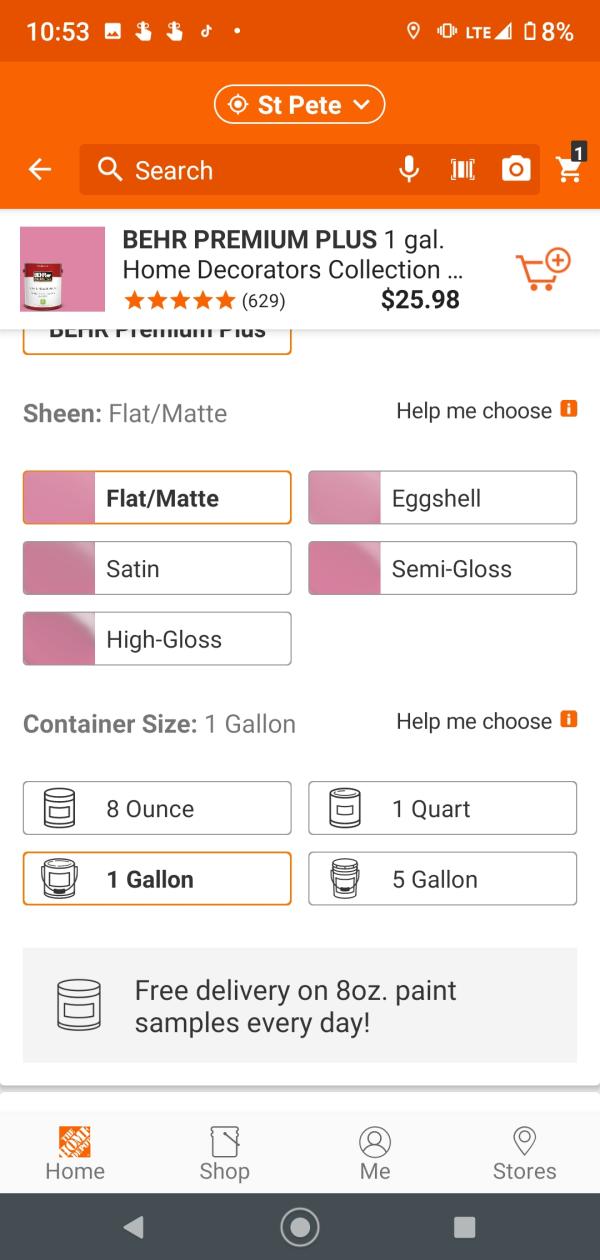Image resolution: width=600 pixels, height=1260 pixels.
Task: Click Help me choose for Sheen
Action: [473, 411]
